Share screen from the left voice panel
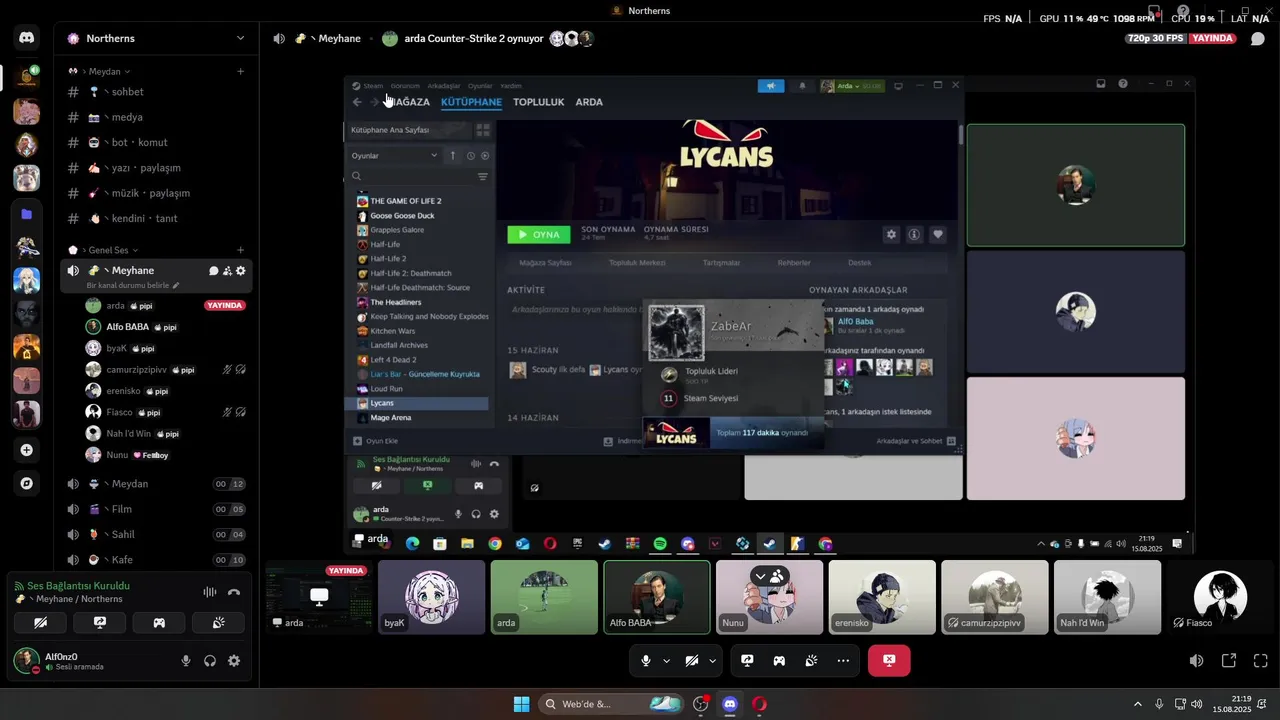 [x=100, y=622]
